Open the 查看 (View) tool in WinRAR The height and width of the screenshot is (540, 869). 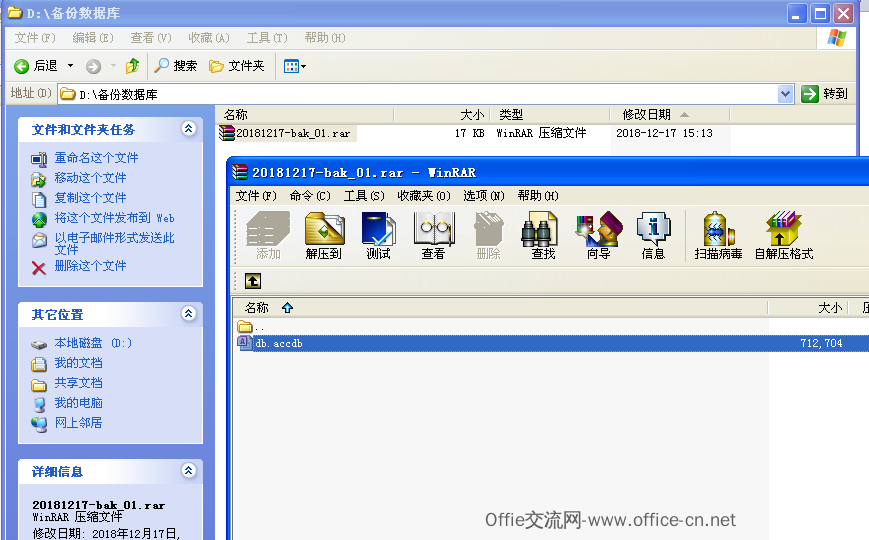click(x=433, y=236)
